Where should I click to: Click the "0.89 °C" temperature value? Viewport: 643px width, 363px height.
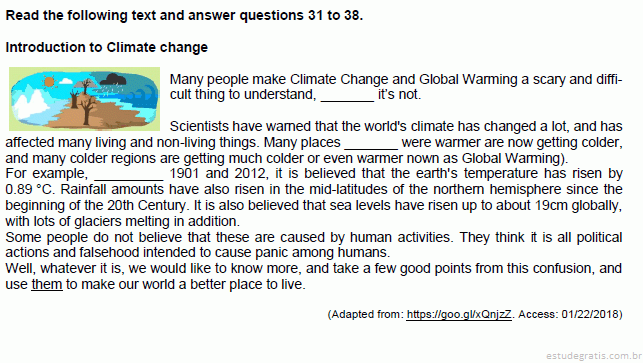pyautogui.click(x=31, y=190)
